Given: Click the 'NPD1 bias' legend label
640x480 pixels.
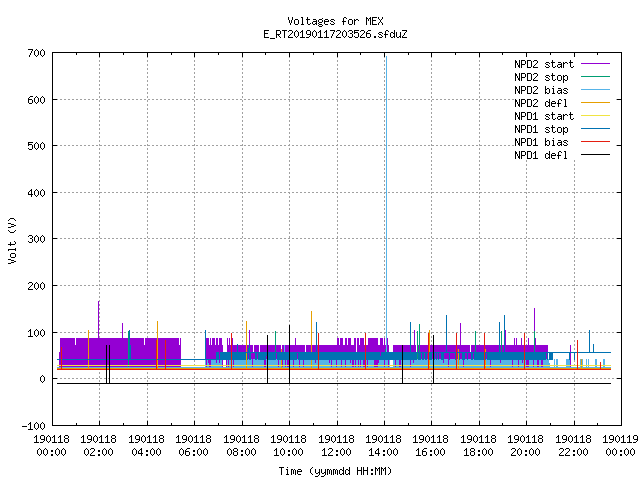Looking at the screenshot, I should (x=541, y=142).
